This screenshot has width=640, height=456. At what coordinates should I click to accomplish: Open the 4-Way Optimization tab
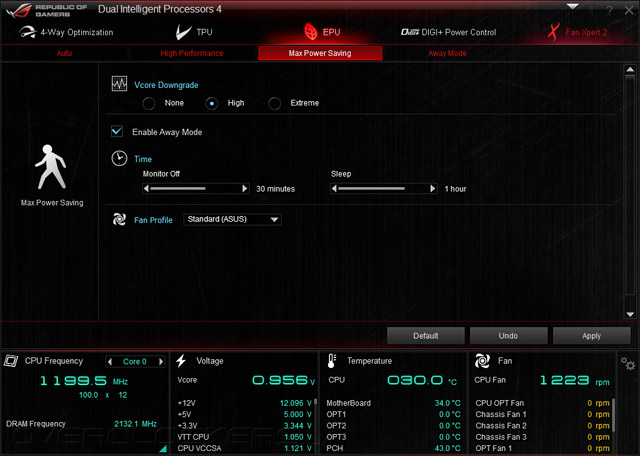point(66,32)
